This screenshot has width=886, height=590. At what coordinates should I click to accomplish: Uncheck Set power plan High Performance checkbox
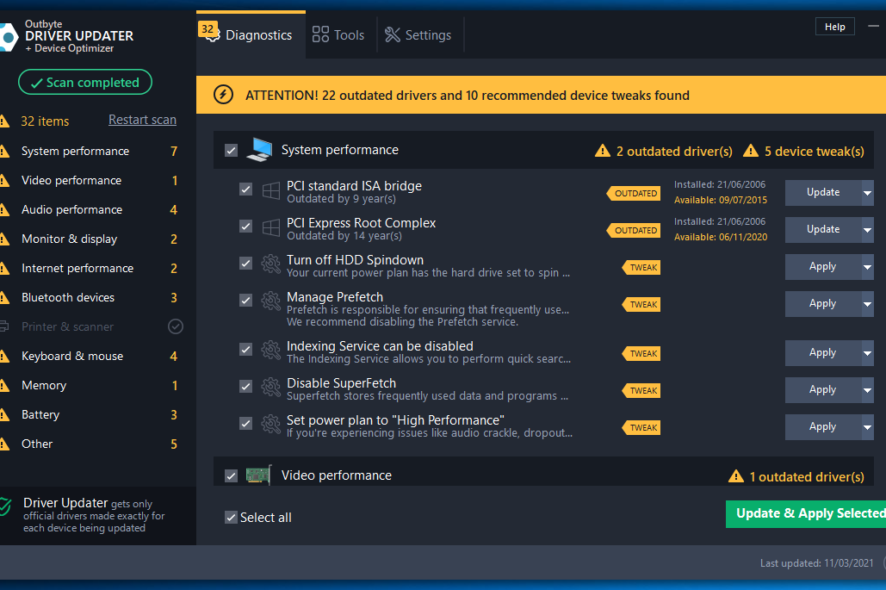(246, 424)
